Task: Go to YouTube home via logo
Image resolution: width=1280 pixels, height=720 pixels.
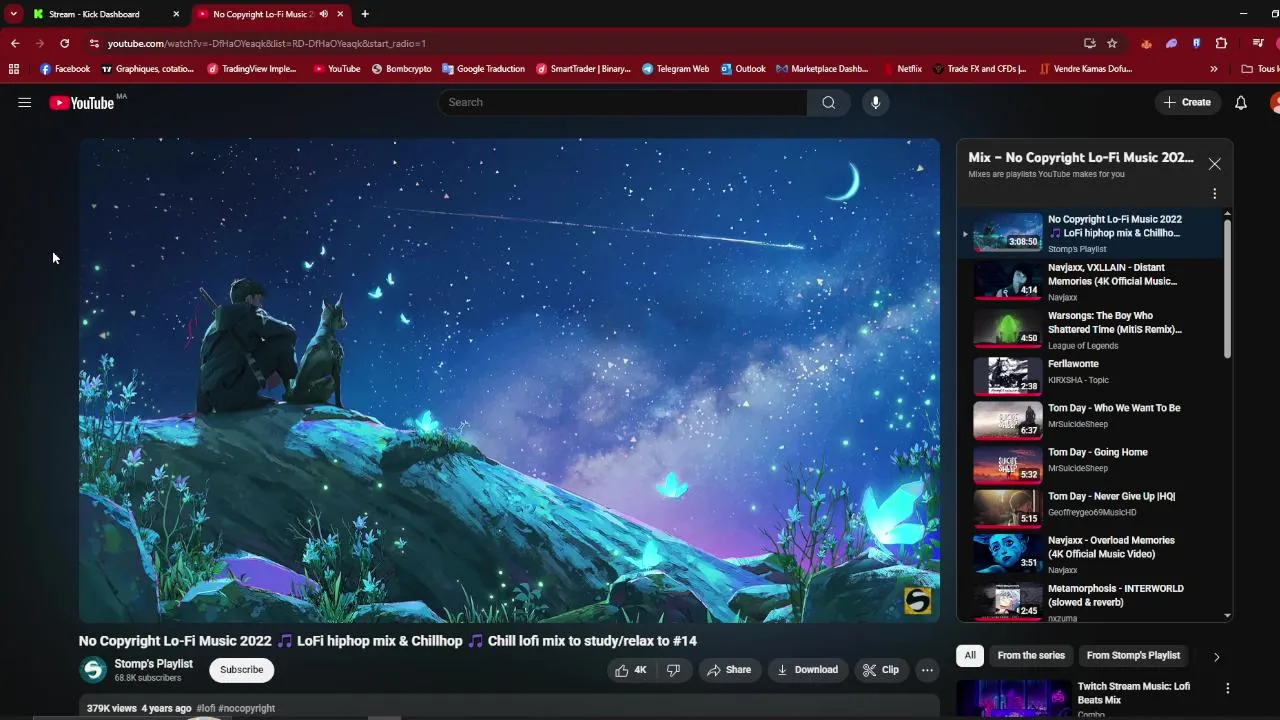Action: point(82,103)
